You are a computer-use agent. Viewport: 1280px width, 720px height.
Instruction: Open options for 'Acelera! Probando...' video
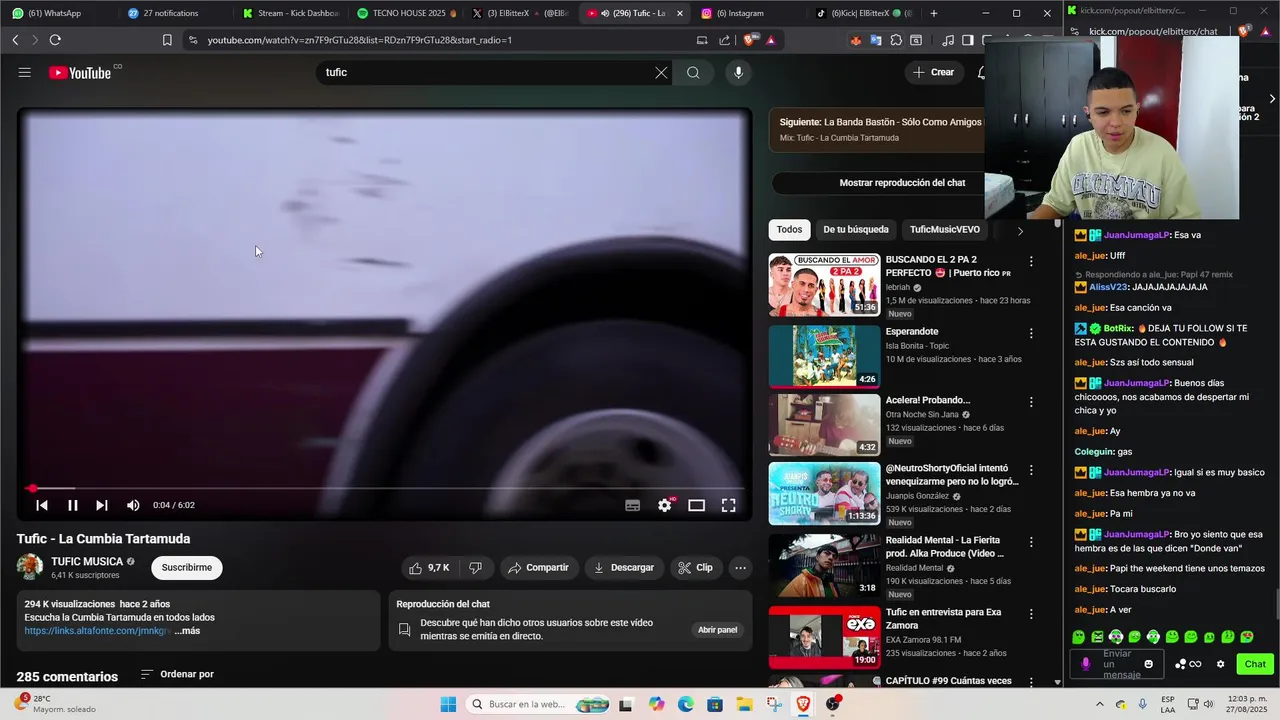(1031, 402)
